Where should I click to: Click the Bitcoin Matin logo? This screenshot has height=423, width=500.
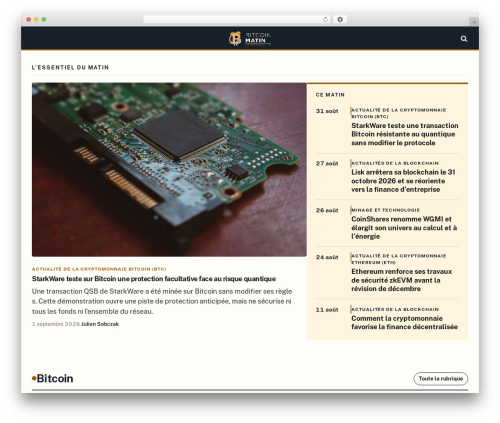(250, 38)
